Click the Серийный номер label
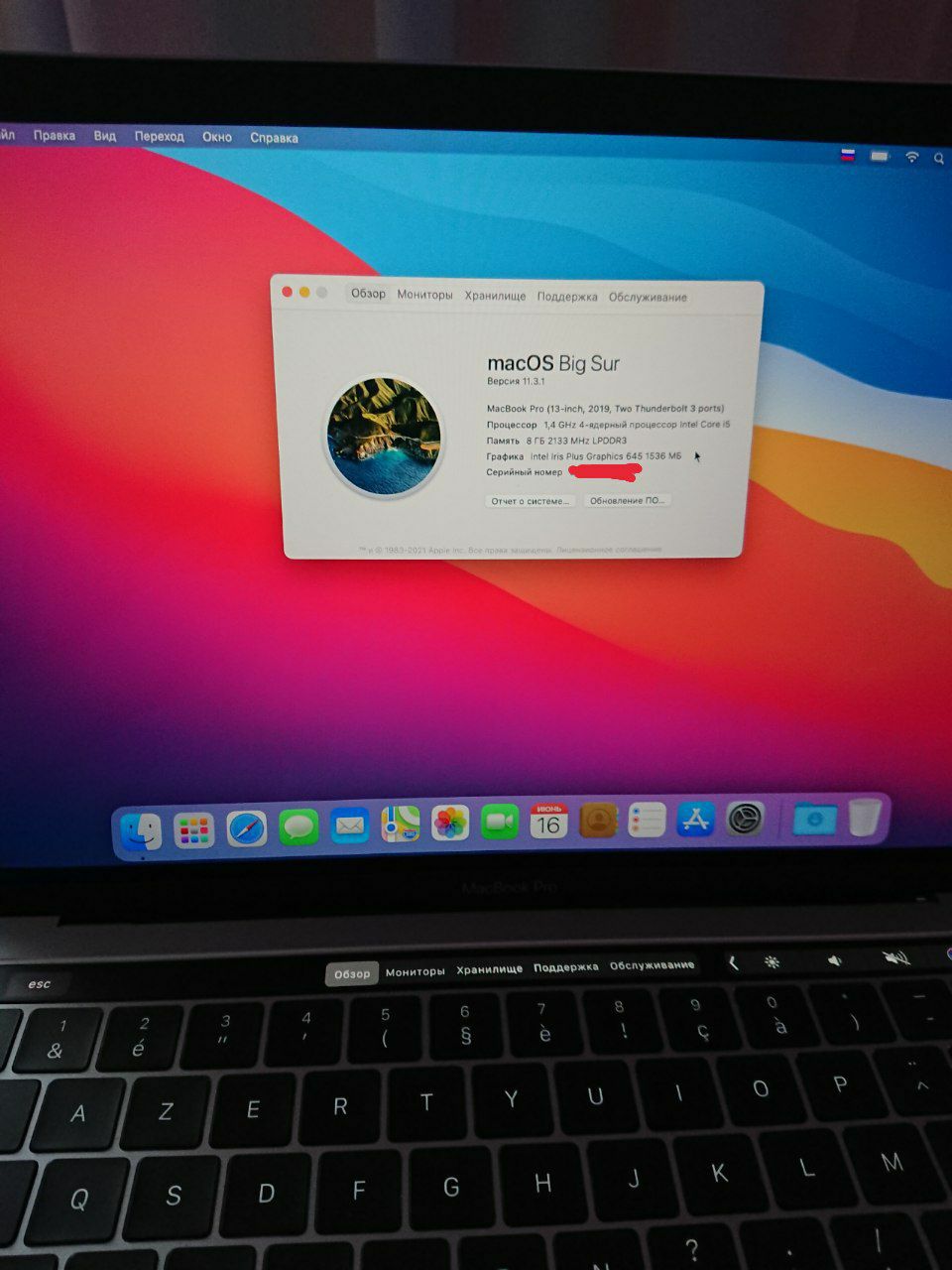 524,472
